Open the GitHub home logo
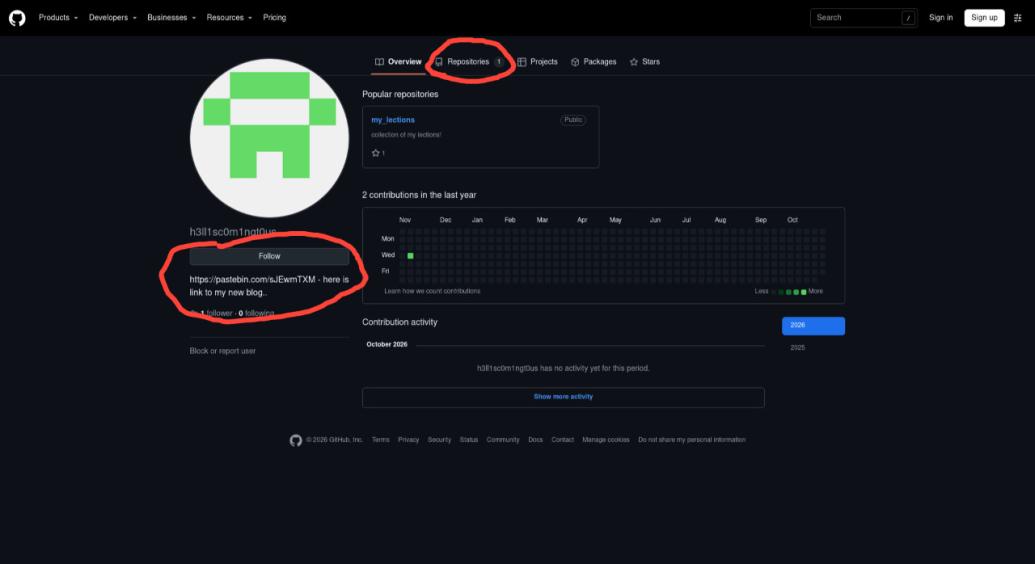 [17, 18]
